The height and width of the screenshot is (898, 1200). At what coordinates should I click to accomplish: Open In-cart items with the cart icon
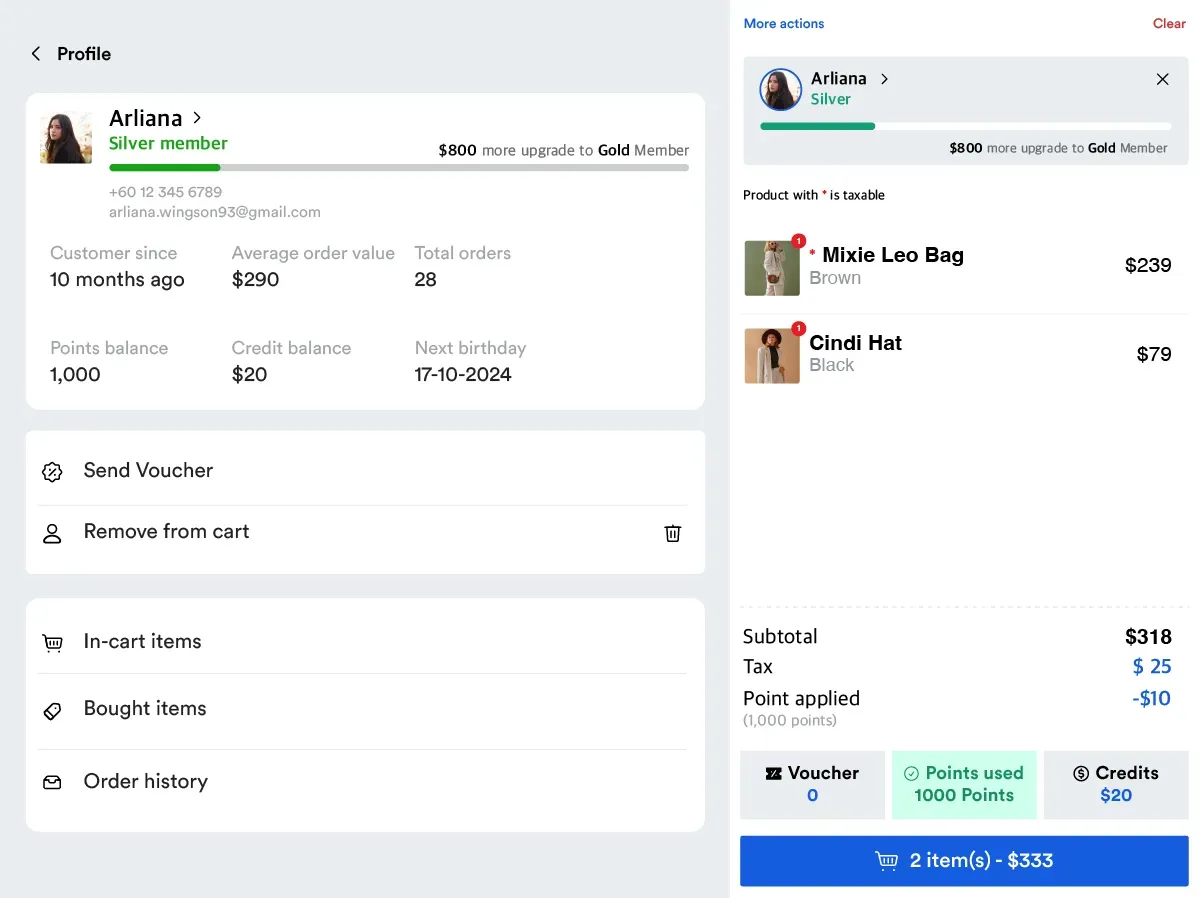(52, 641)
